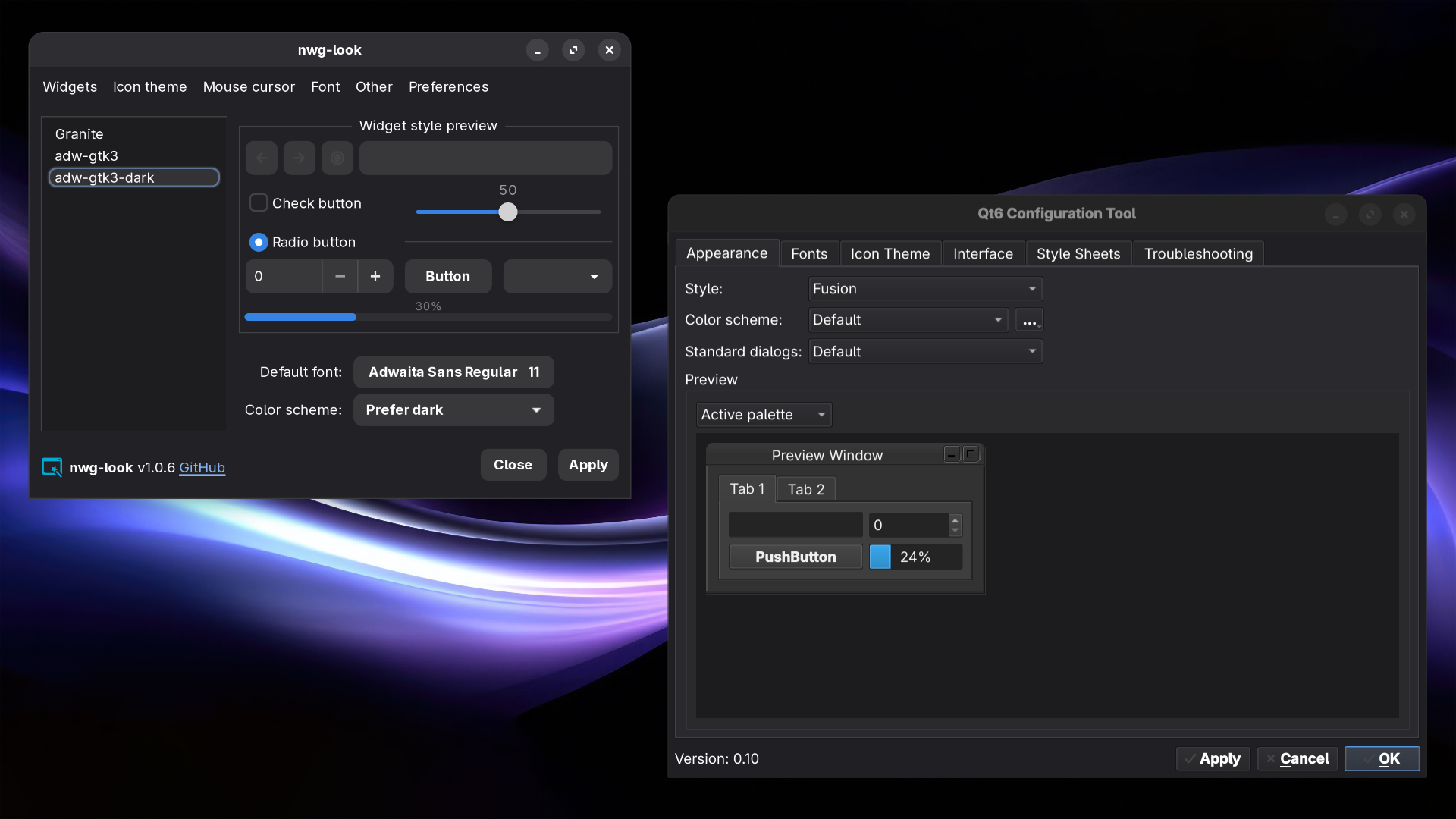This screenshot has width=1456, height=819.
Task: Decrease spin value with minus button
Action: (x=340, y=277)
